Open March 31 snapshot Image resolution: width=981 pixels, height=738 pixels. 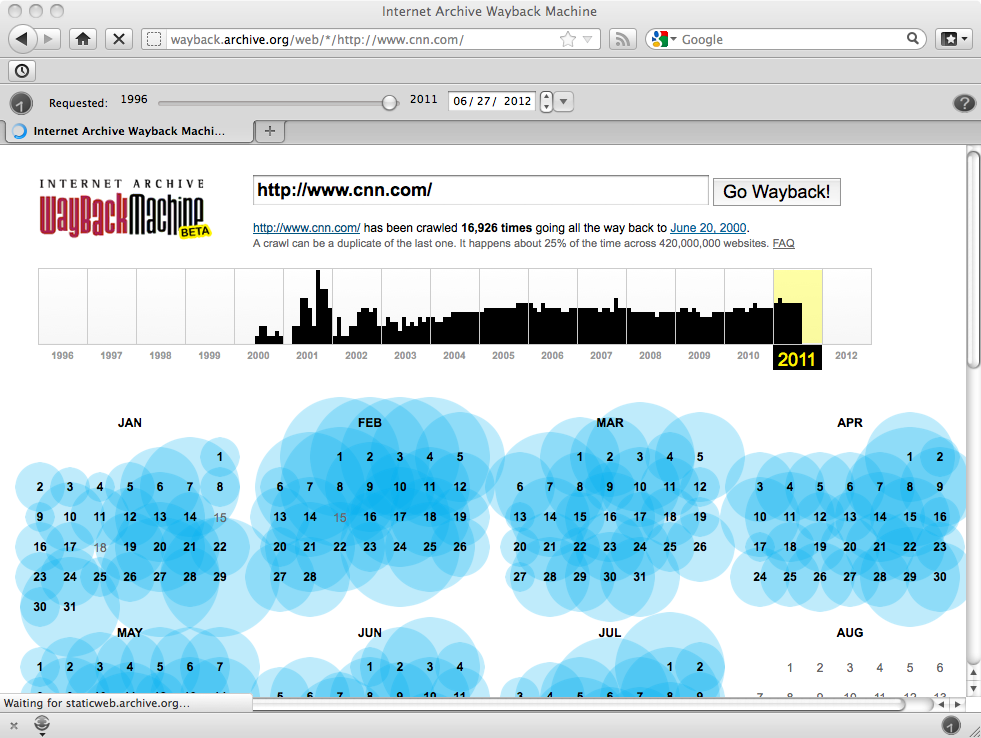(x=639, y=577)
